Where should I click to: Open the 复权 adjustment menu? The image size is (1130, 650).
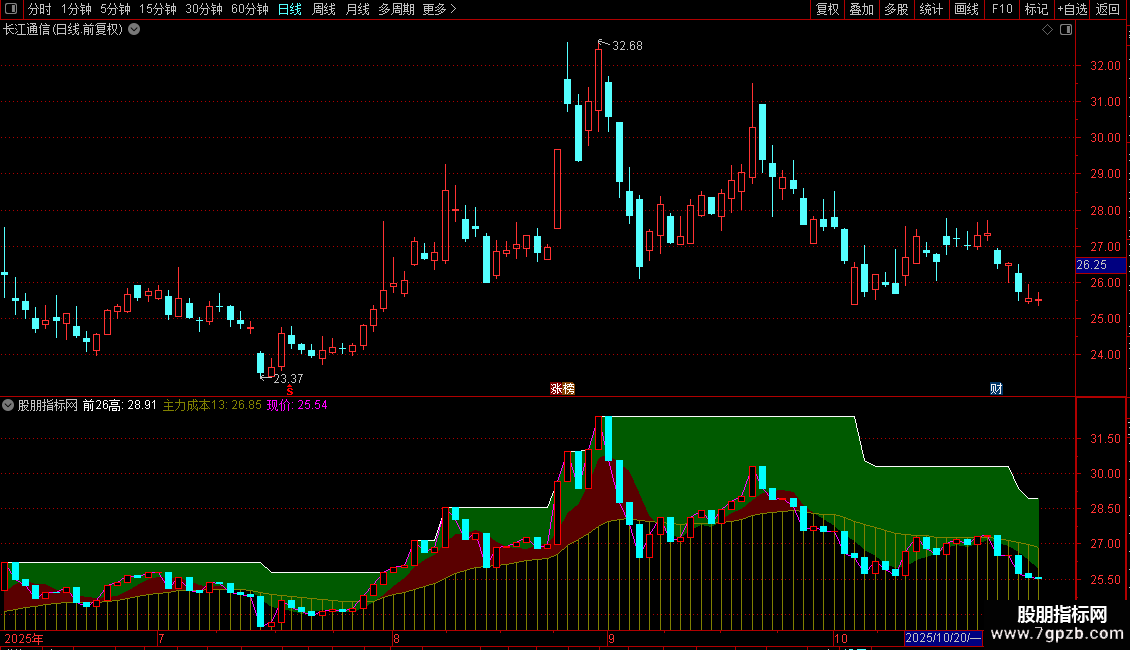827,9
